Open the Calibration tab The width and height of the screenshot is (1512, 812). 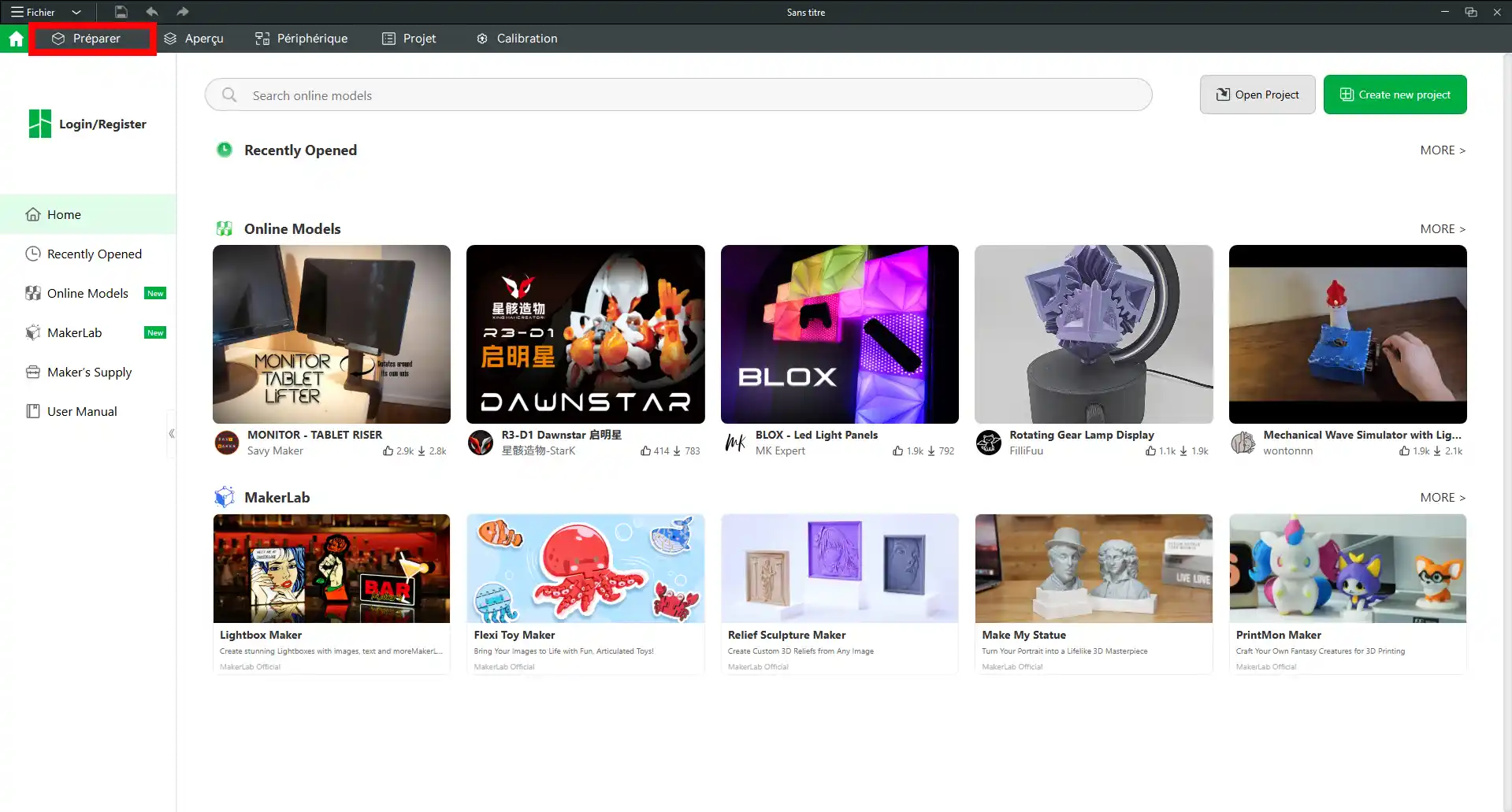coord(517,39)
